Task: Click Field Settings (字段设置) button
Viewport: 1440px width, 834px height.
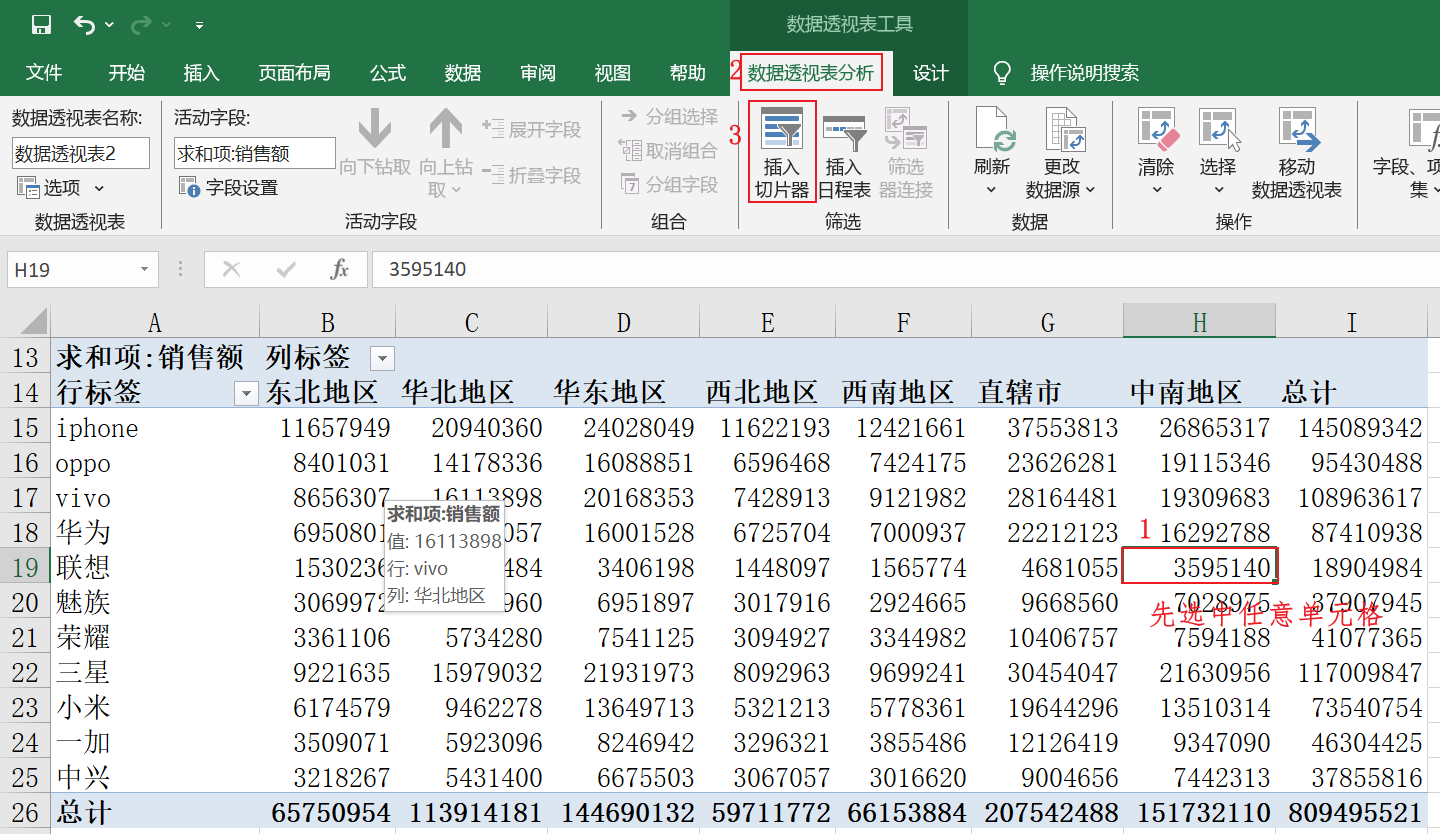Action: [x=228, y=187]
